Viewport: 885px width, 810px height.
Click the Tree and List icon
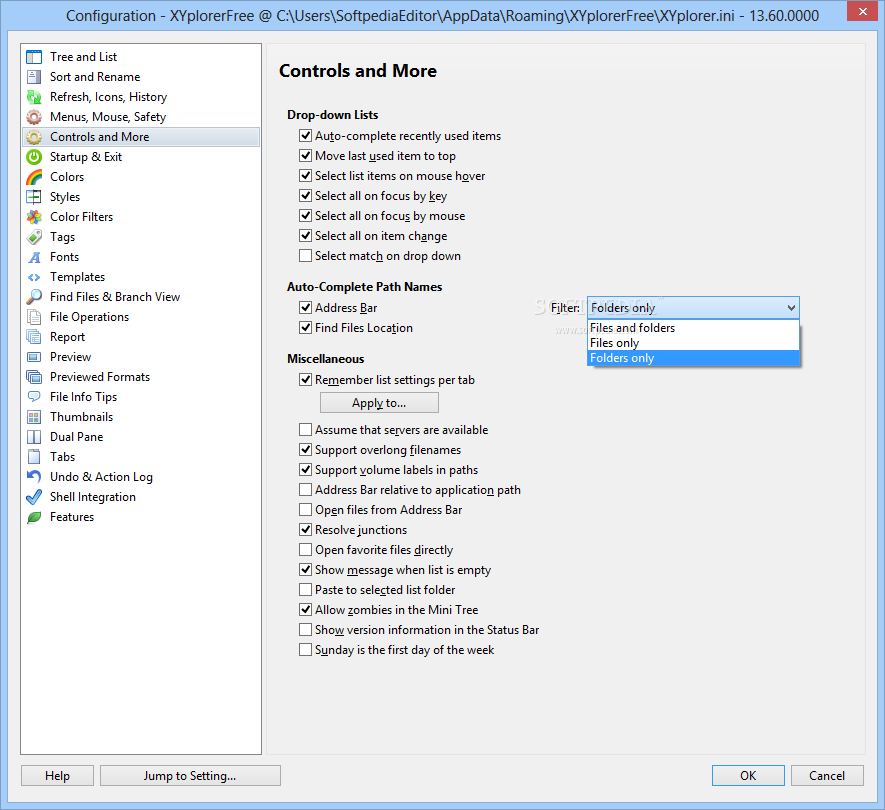pyautogui.click(x=34, y=57)
